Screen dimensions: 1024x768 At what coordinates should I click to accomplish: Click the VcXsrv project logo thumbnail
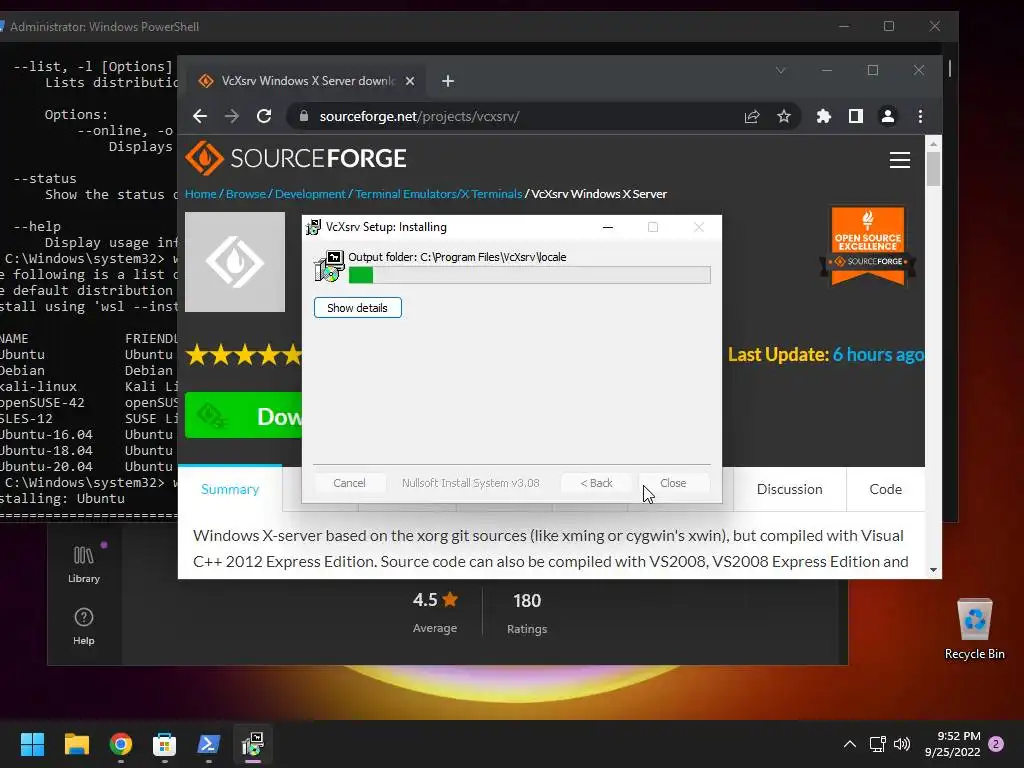pos(235,262)
